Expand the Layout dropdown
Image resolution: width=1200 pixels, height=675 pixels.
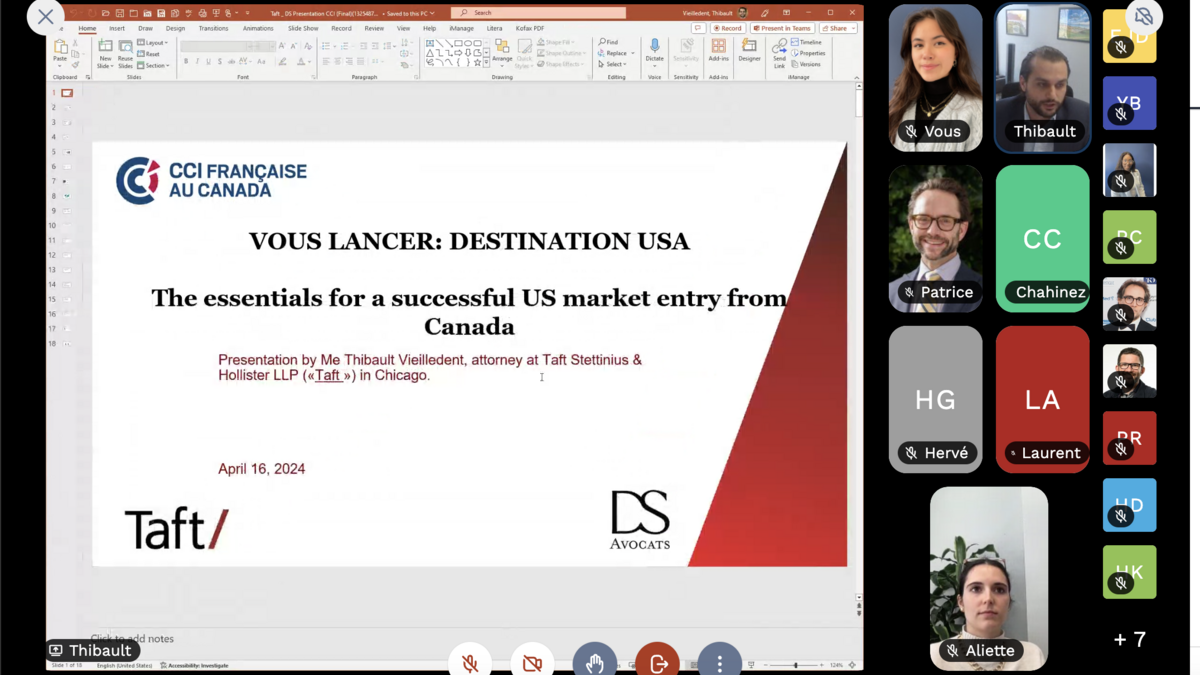[153, 43]
